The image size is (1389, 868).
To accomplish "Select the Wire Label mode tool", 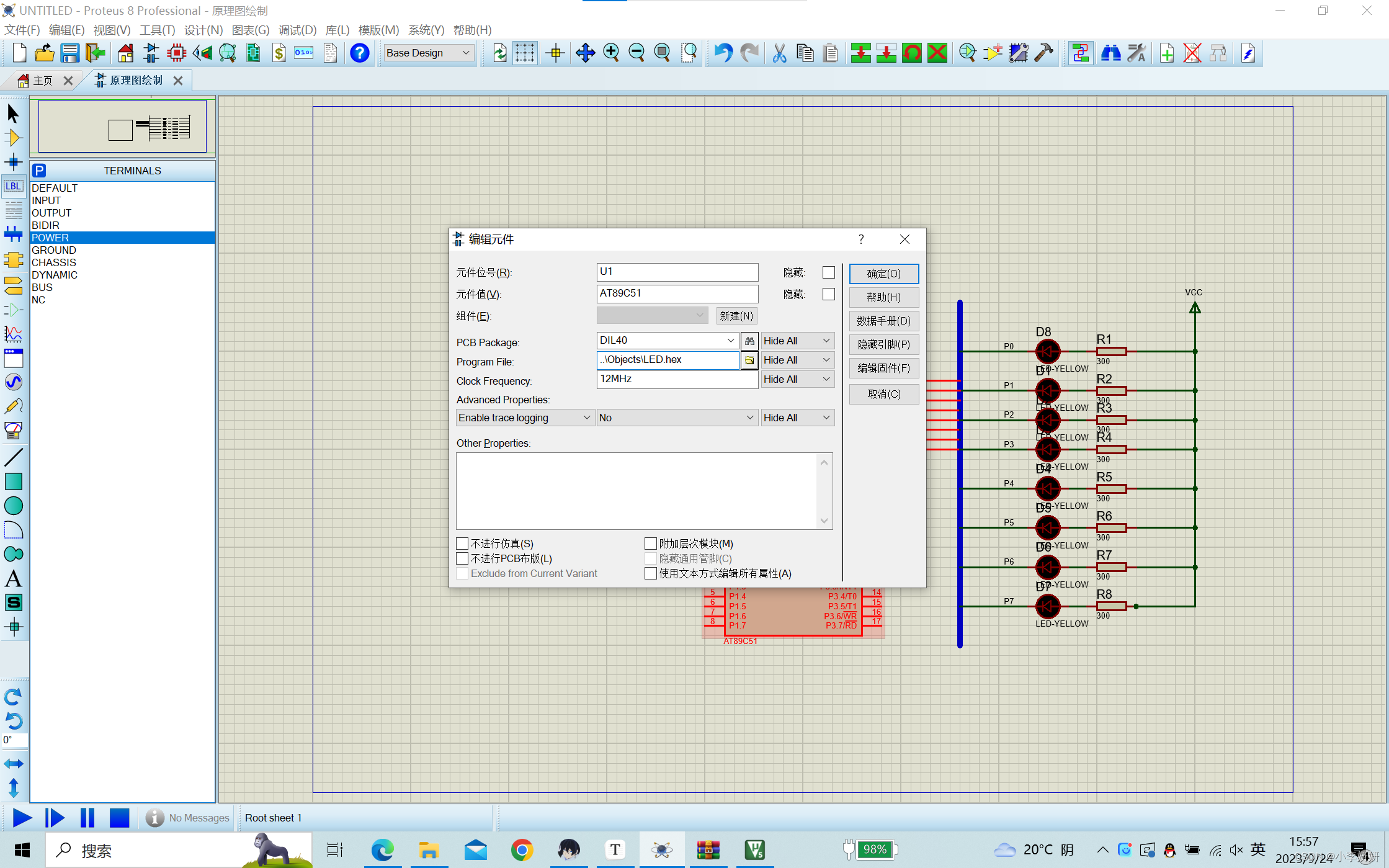I will coord(13,186).
